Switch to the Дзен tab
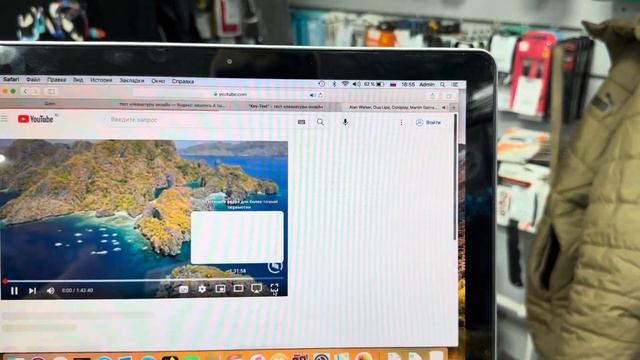This screenshot has height=360, width=640. tap(50, 104)
